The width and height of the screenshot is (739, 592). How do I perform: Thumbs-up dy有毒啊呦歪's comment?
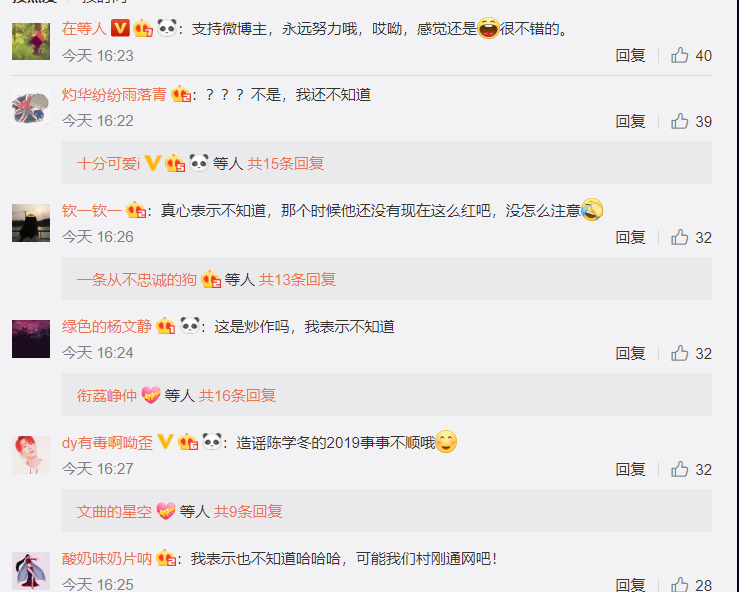pos(680,469)
